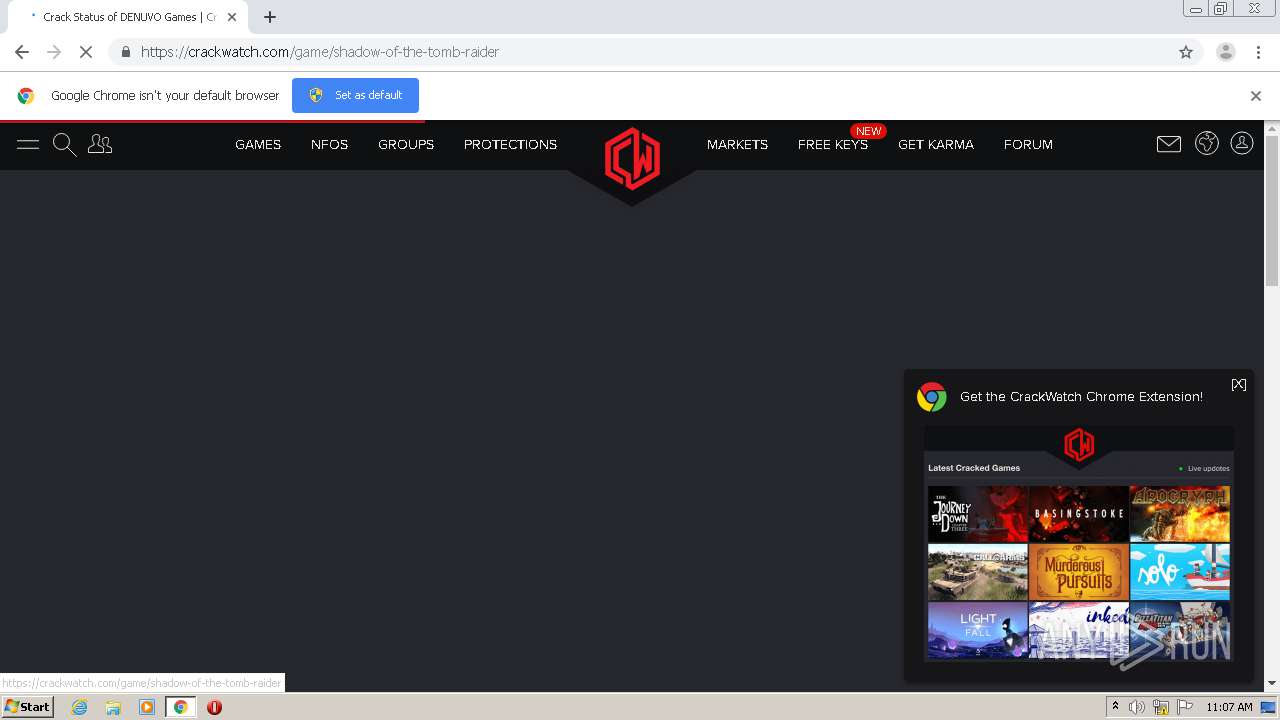Close the Crack Status tab

coord(232,17)
